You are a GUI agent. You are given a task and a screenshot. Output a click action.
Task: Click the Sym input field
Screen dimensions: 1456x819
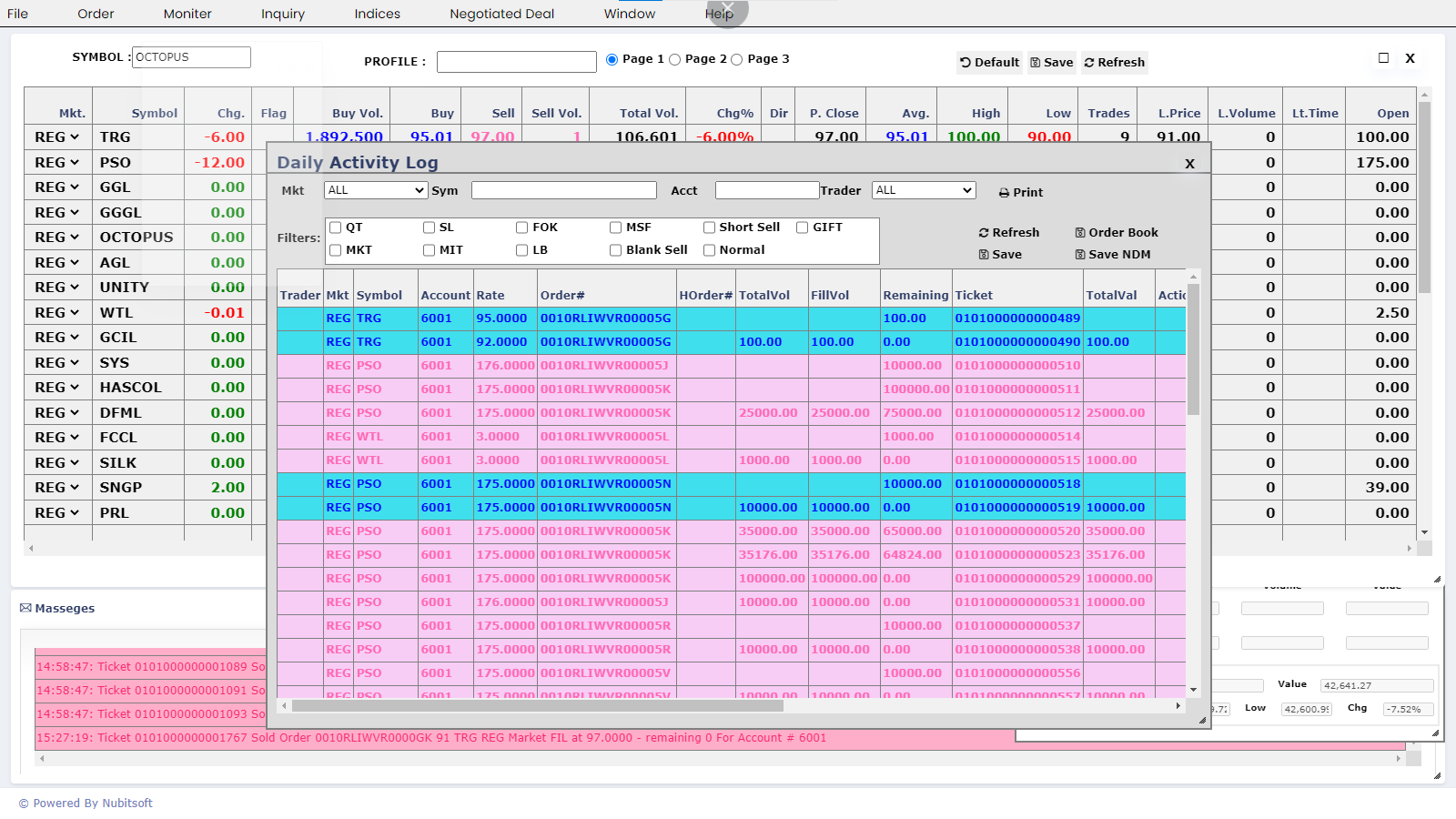click(563, 190)
